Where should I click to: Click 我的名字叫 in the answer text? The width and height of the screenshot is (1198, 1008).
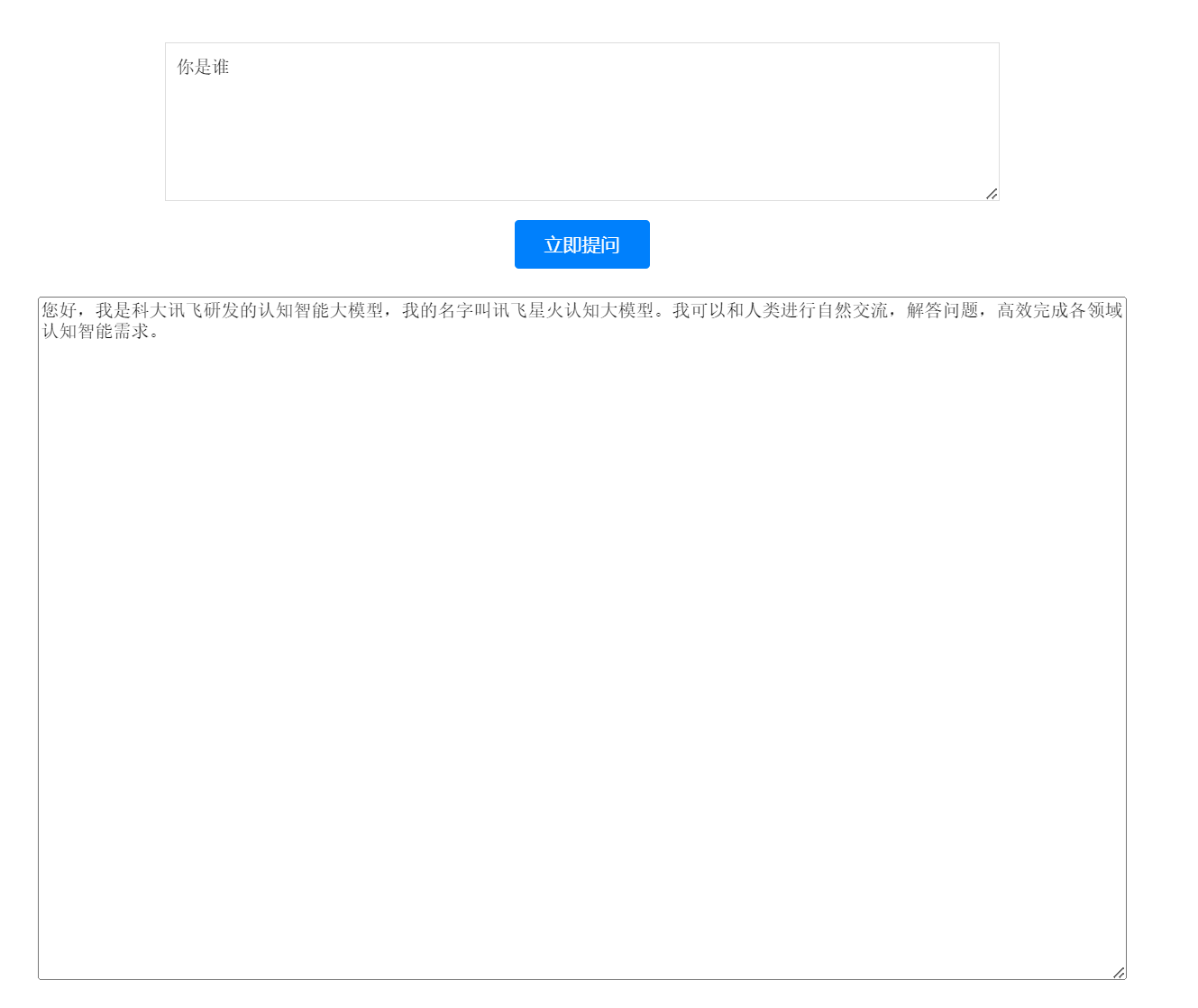pyautogui.click(x=446, y=310)
